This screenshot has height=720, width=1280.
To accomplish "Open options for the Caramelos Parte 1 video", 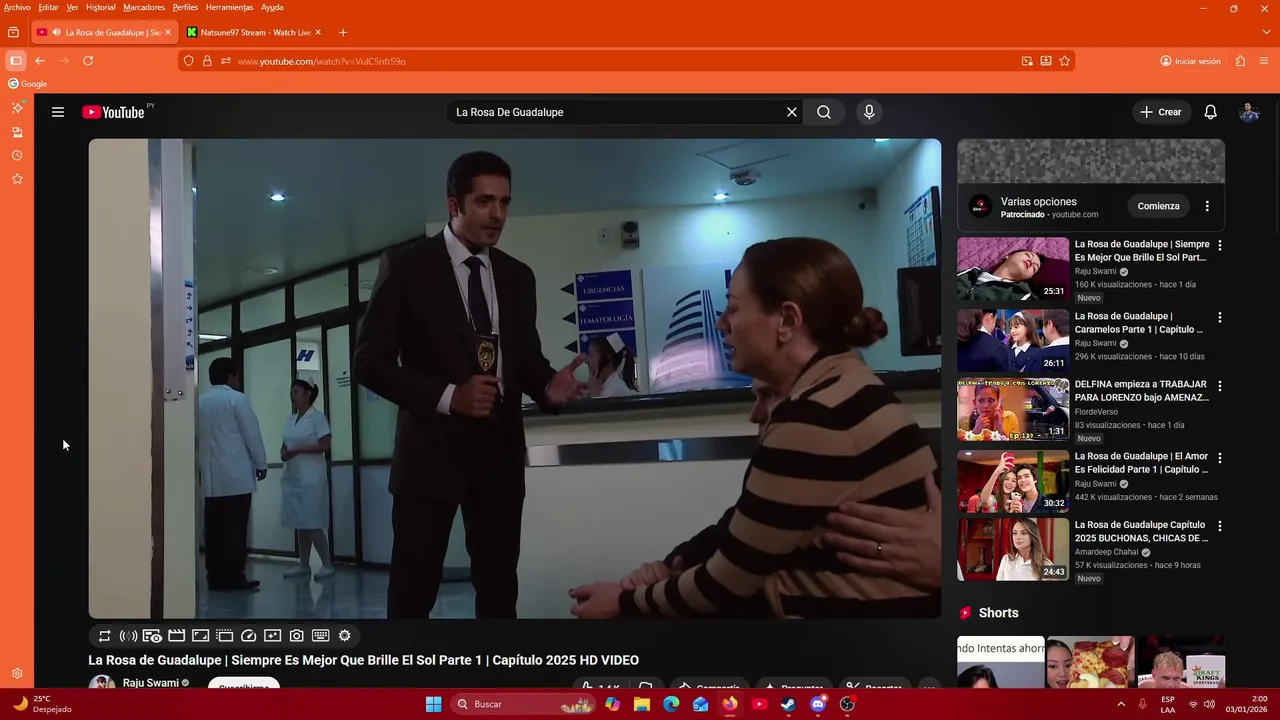I will tap(1219, 317).
